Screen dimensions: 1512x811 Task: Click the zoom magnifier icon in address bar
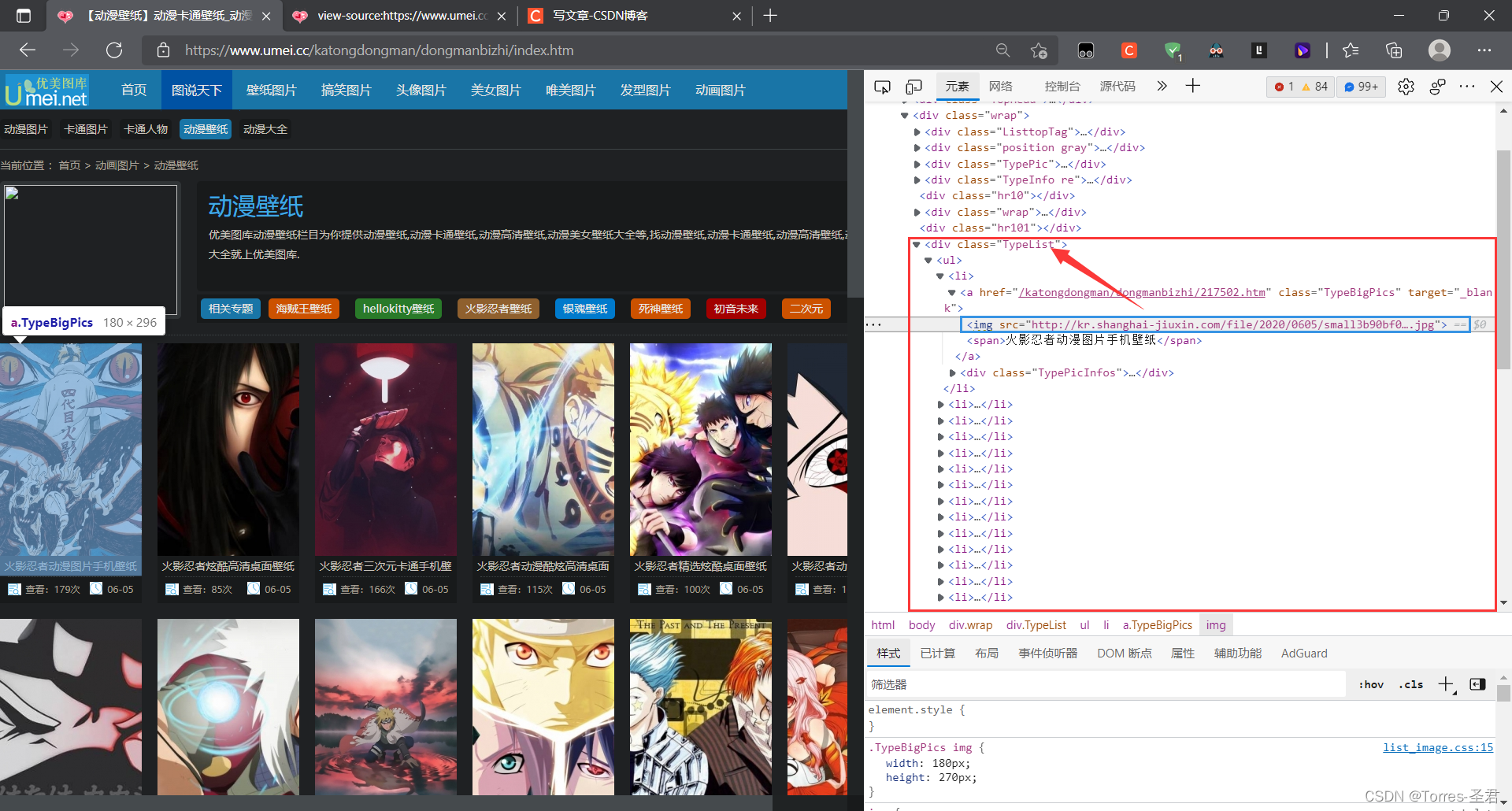(1002, 50)
